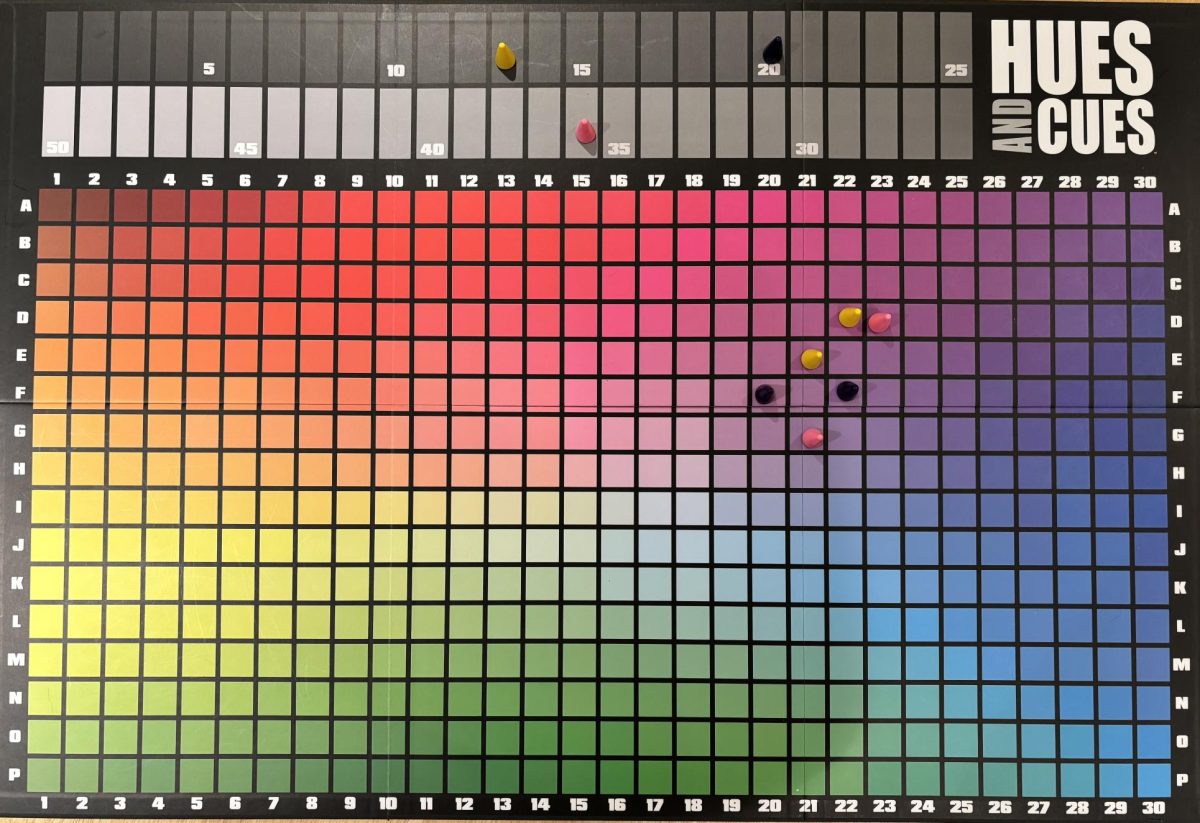The height and width of the screenshot is (823, 1200).
Task: Click the pink scoring pawn on space 36
Action: [584, 130]
